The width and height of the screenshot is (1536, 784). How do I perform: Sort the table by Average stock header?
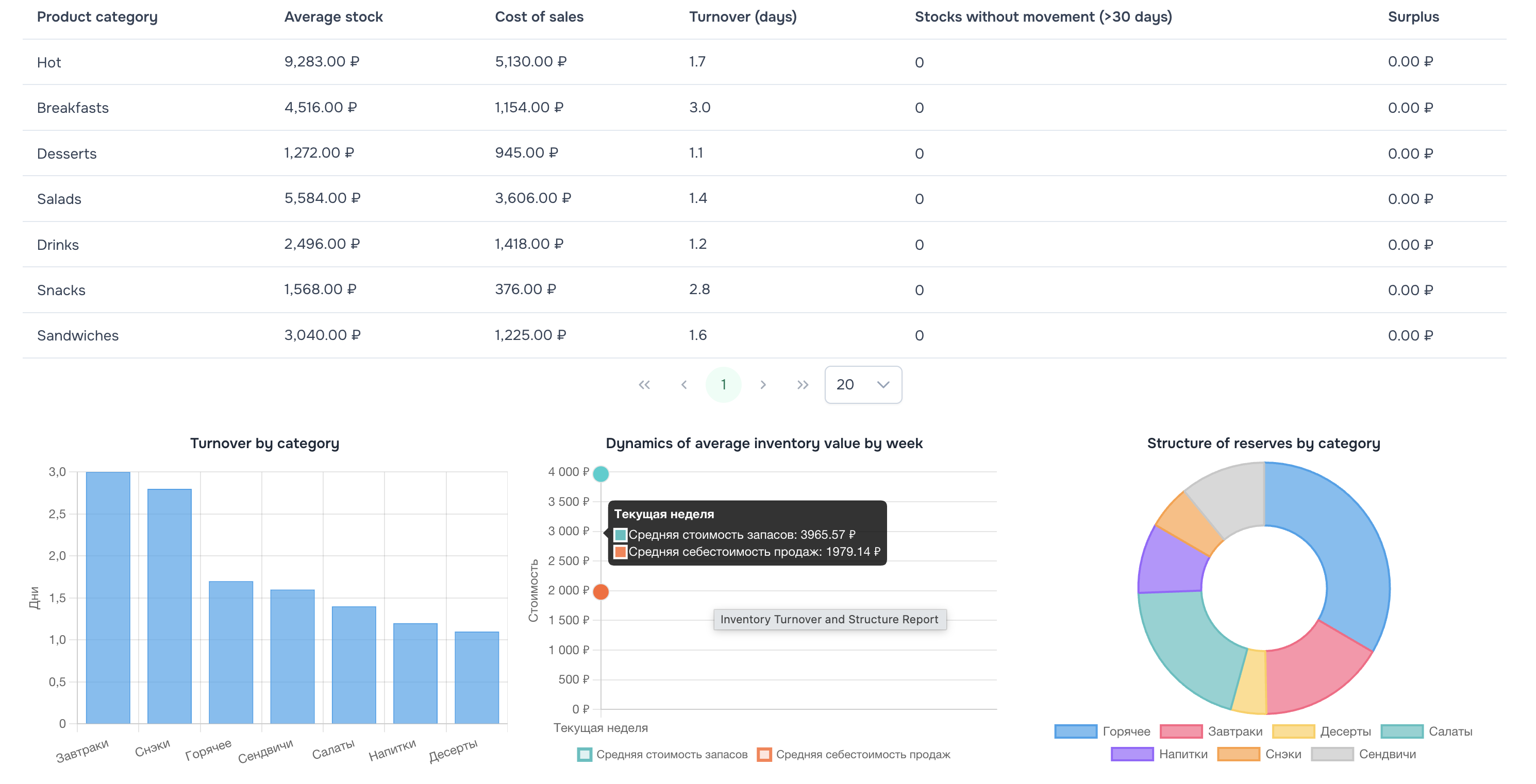pos(334,16)
